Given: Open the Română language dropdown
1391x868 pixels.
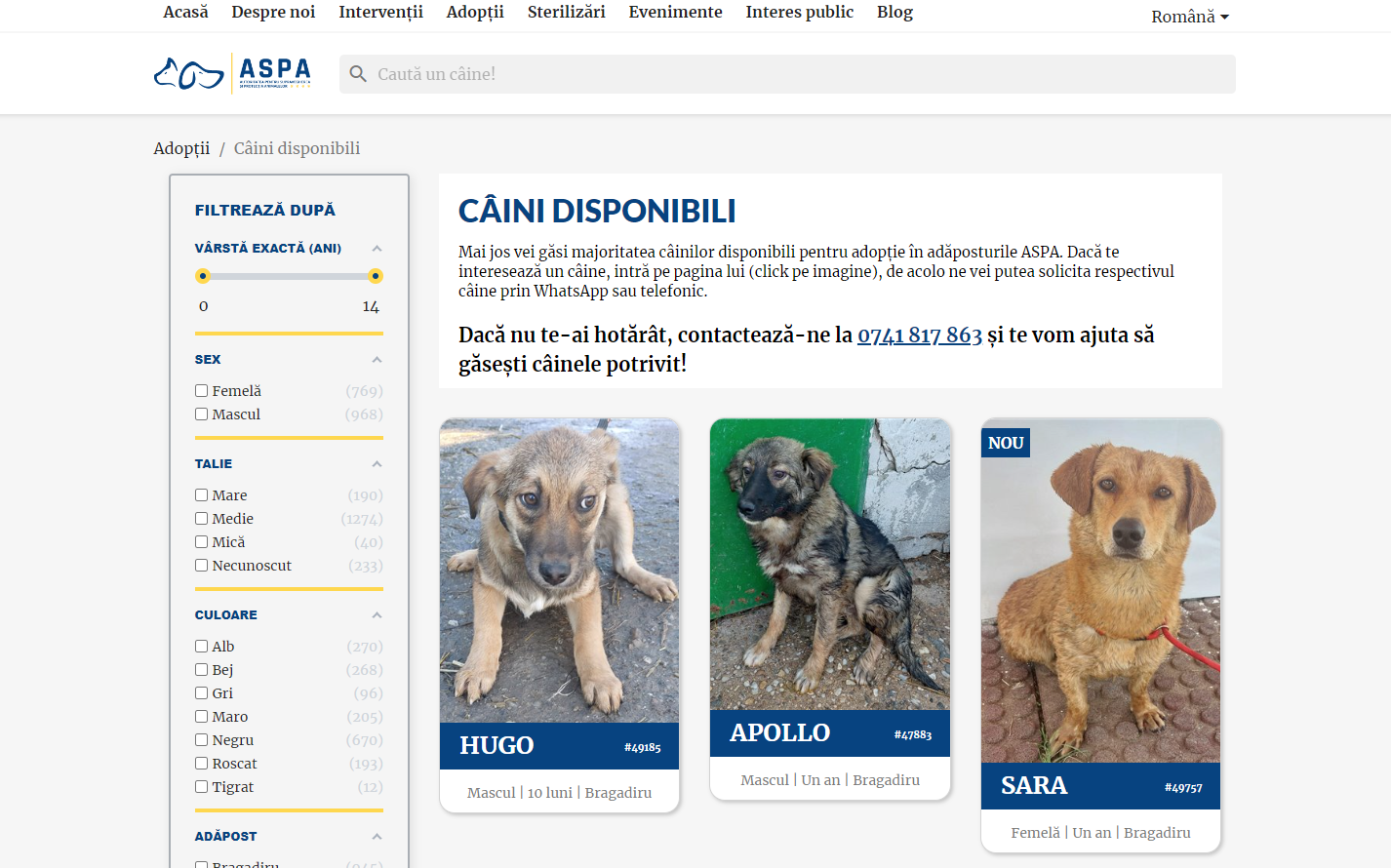Looking at the screenshot, I should (x=1189, y=17).
